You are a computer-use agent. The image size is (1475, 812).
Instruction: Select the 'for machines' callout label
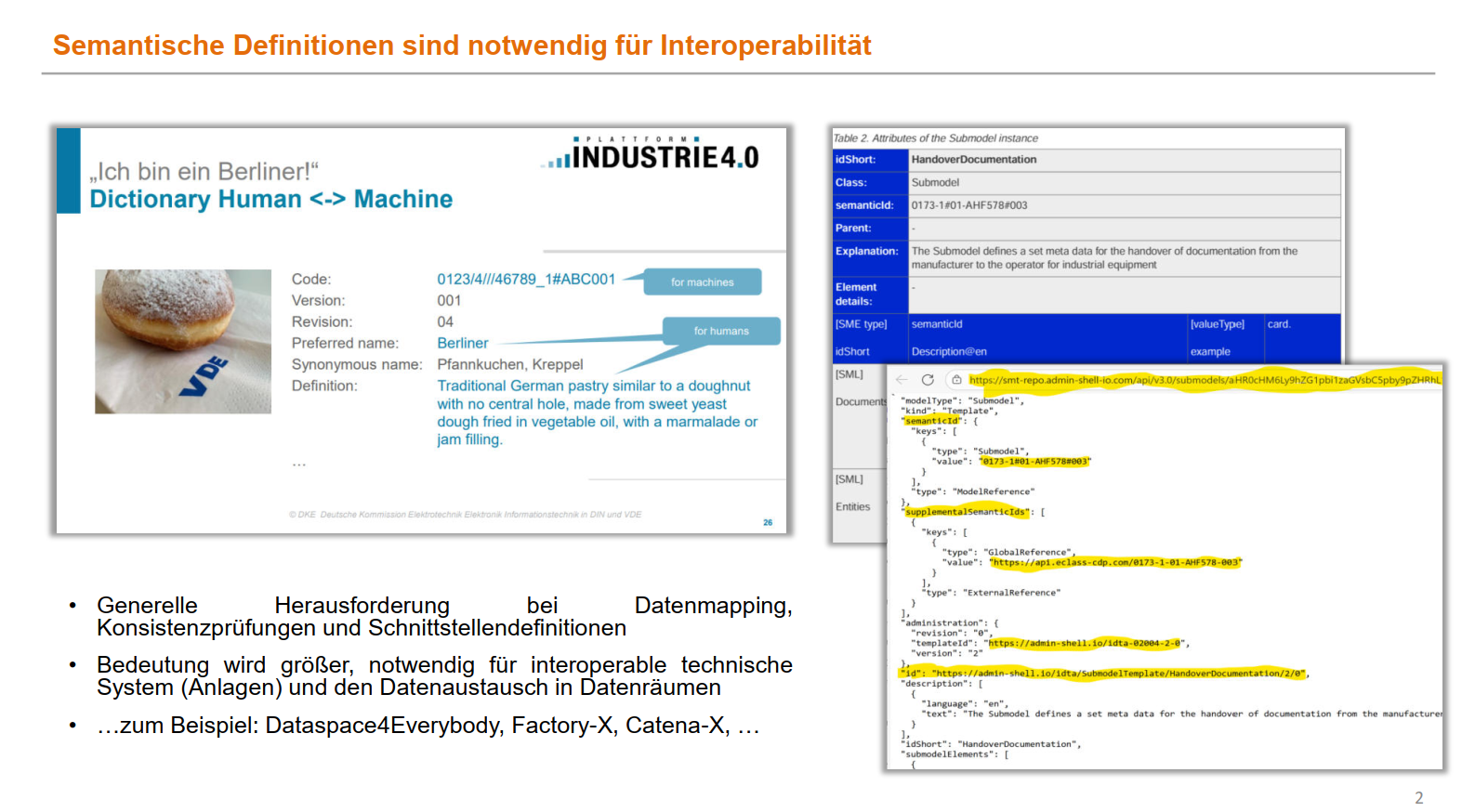702,282
